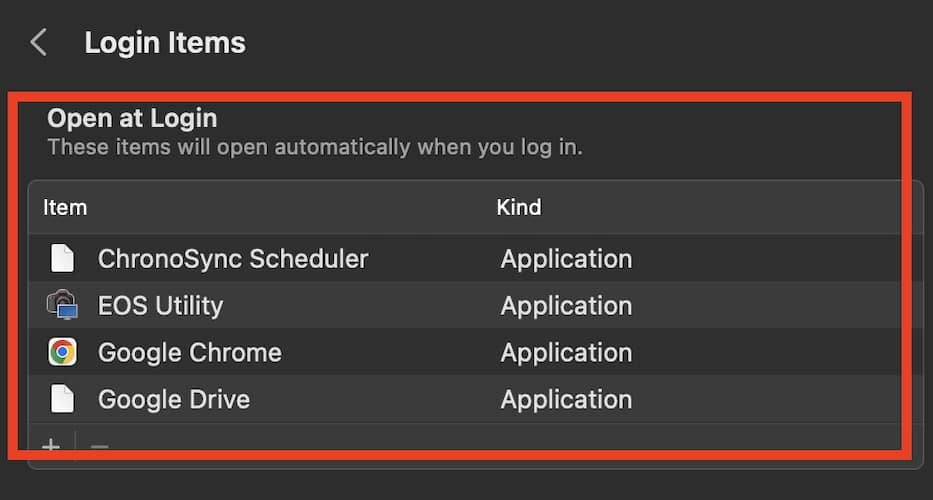Add a login item with plus button
The height and width of the screenshot is (500, 933).
(50, 446)
